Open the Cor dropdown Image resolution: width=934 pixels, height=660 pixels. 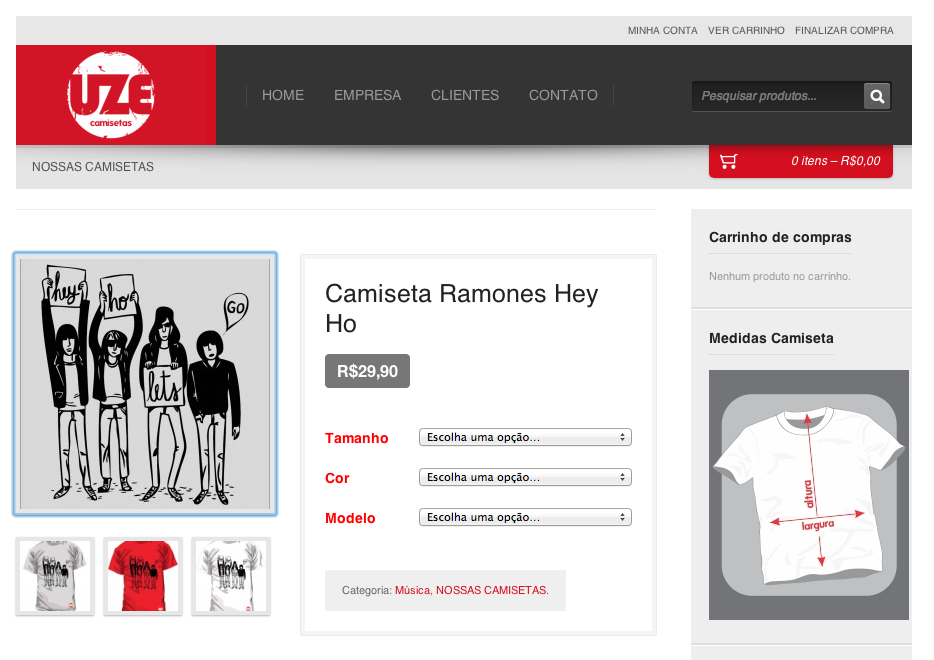(525, 477)
